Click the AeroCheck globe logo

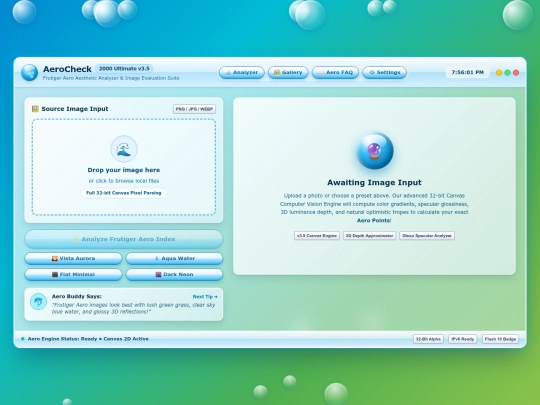tap(29, 72)
